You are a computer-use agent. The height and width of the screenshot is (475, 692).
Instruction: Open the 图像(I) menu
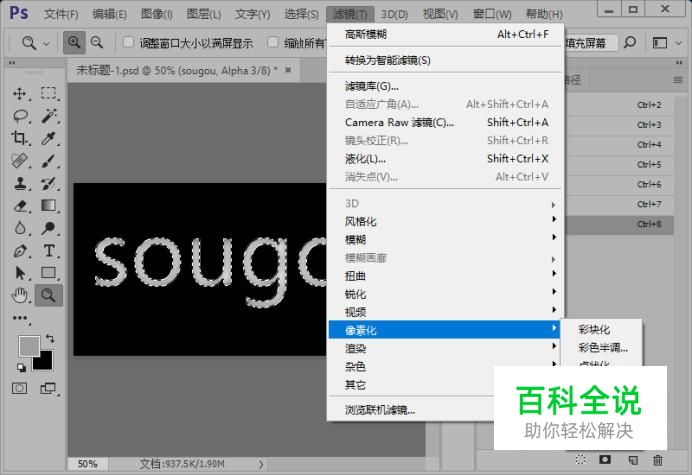point(156,14)
